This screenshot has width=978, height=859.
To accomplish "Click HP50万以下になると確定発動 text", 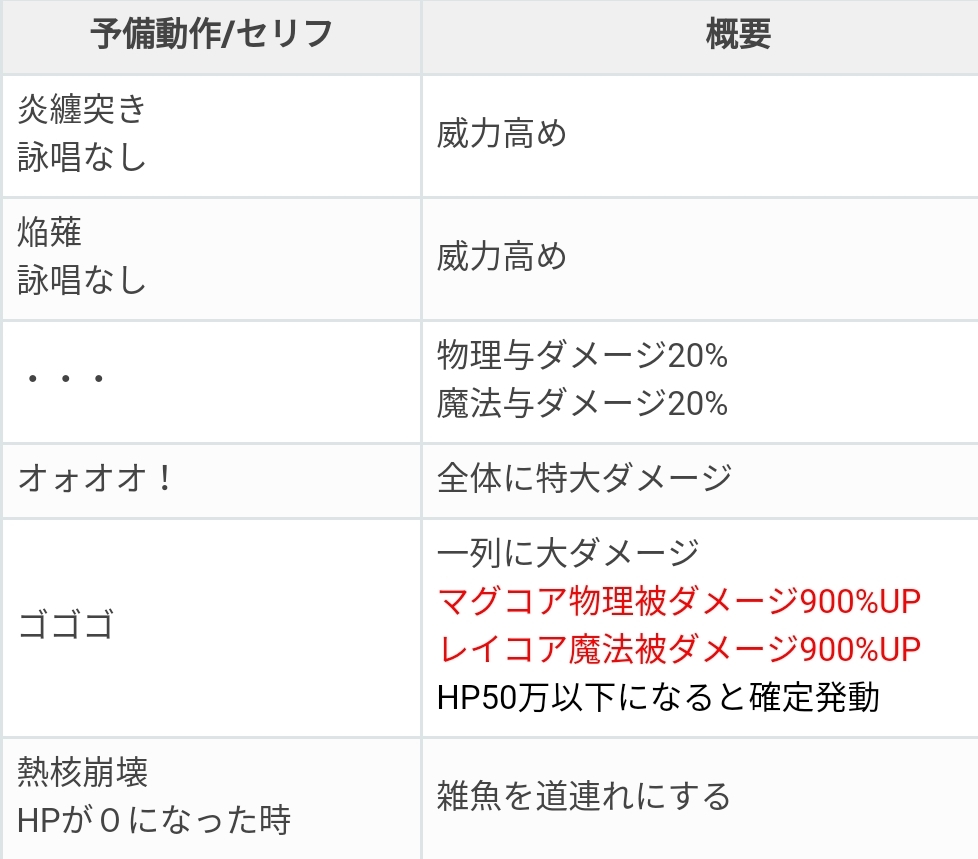I will click(x=658, y=697).
